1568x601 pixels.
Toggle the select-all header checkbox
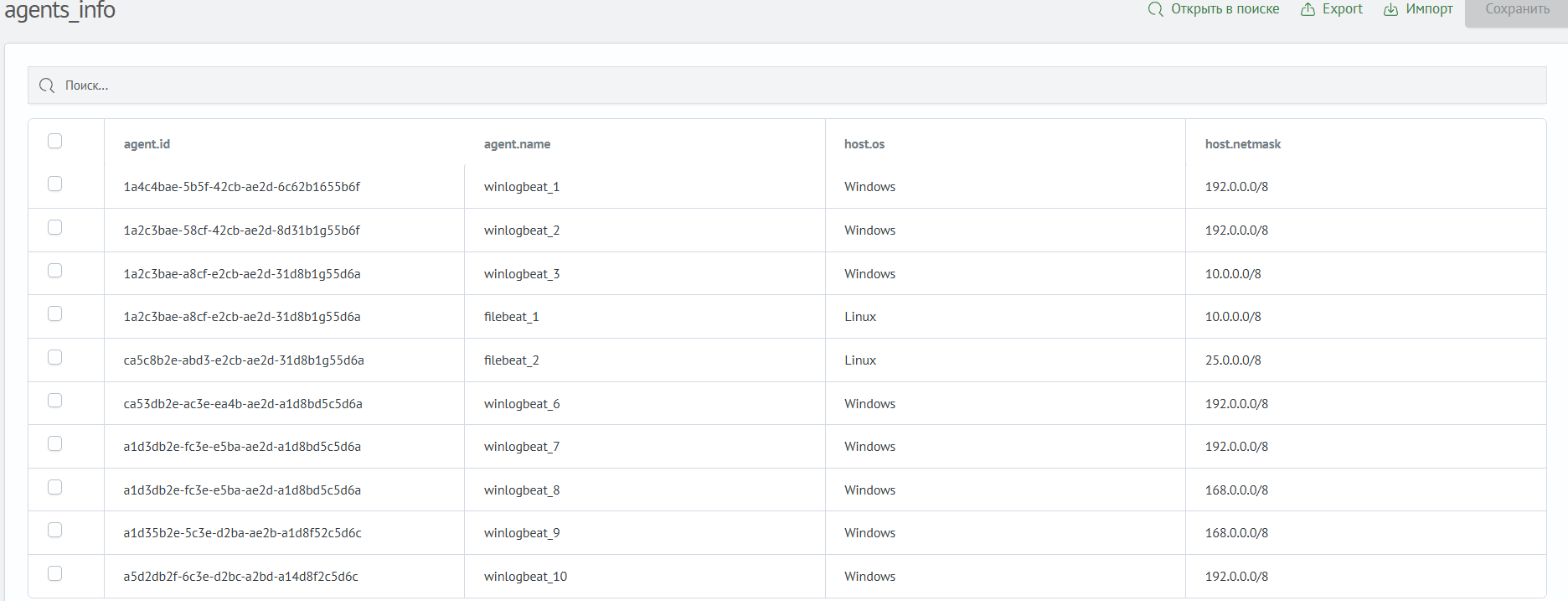(x=55, y=141)
